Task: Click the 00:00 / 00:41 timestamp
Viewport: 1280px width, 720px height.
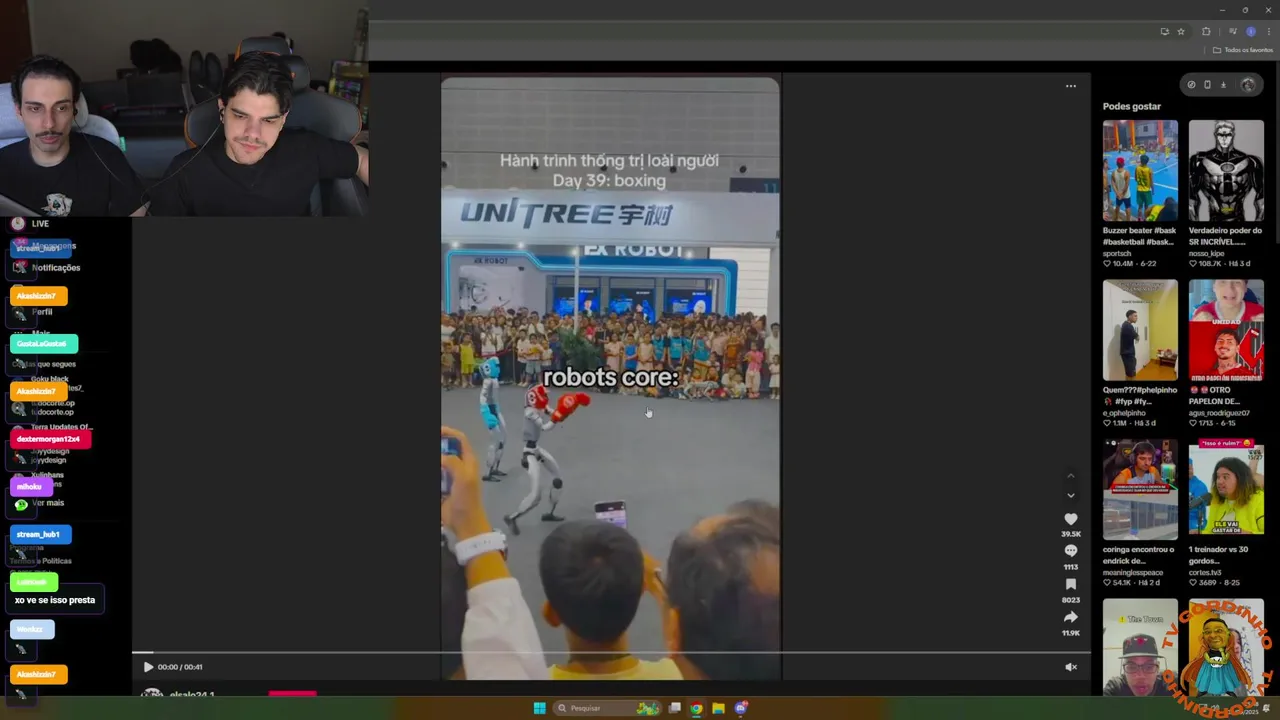Action: (180, 667)
